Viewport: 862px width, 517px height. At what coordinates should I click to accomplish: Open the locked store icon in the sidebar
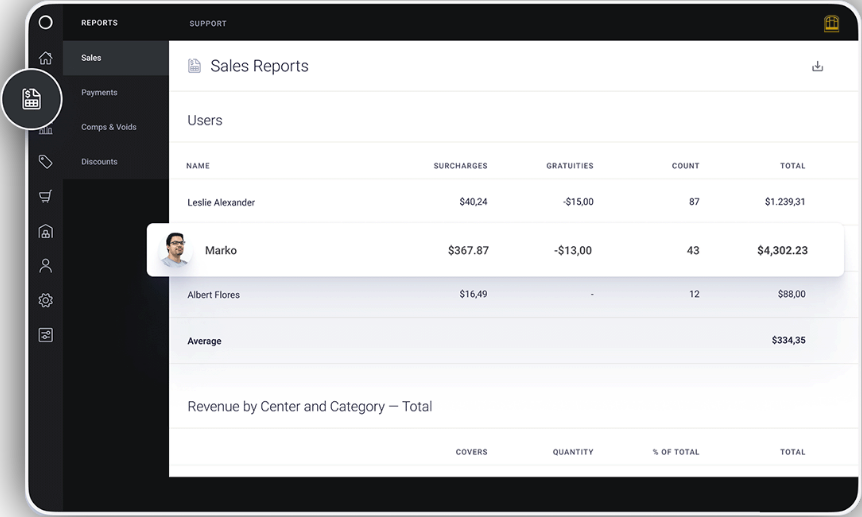(46, 231)
